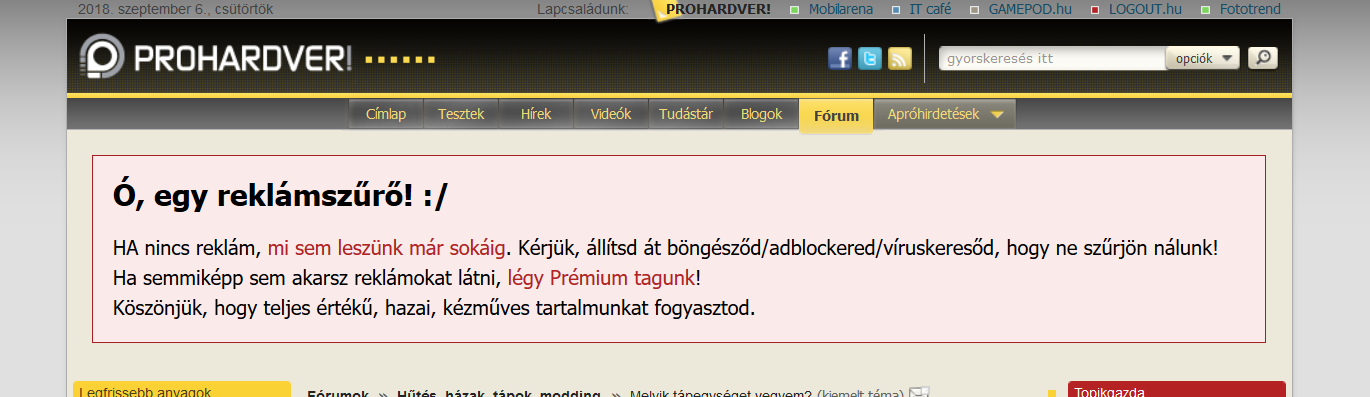Open the Hírek tab

pyautogui.click(x=536, y=114)
